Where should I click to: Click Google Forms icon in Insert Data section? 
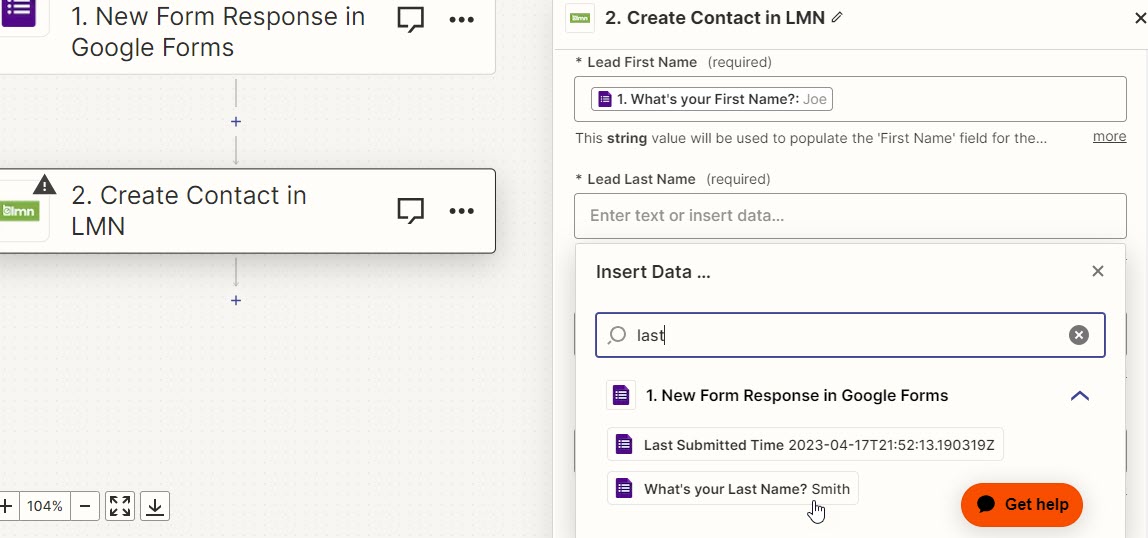(x=621, y=395)
